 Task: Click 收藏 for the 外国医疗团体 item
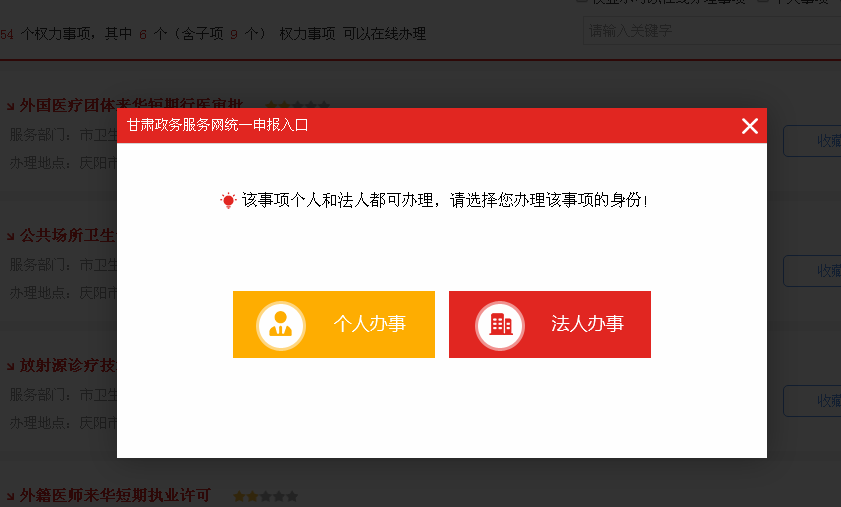[x=812, y=141]
